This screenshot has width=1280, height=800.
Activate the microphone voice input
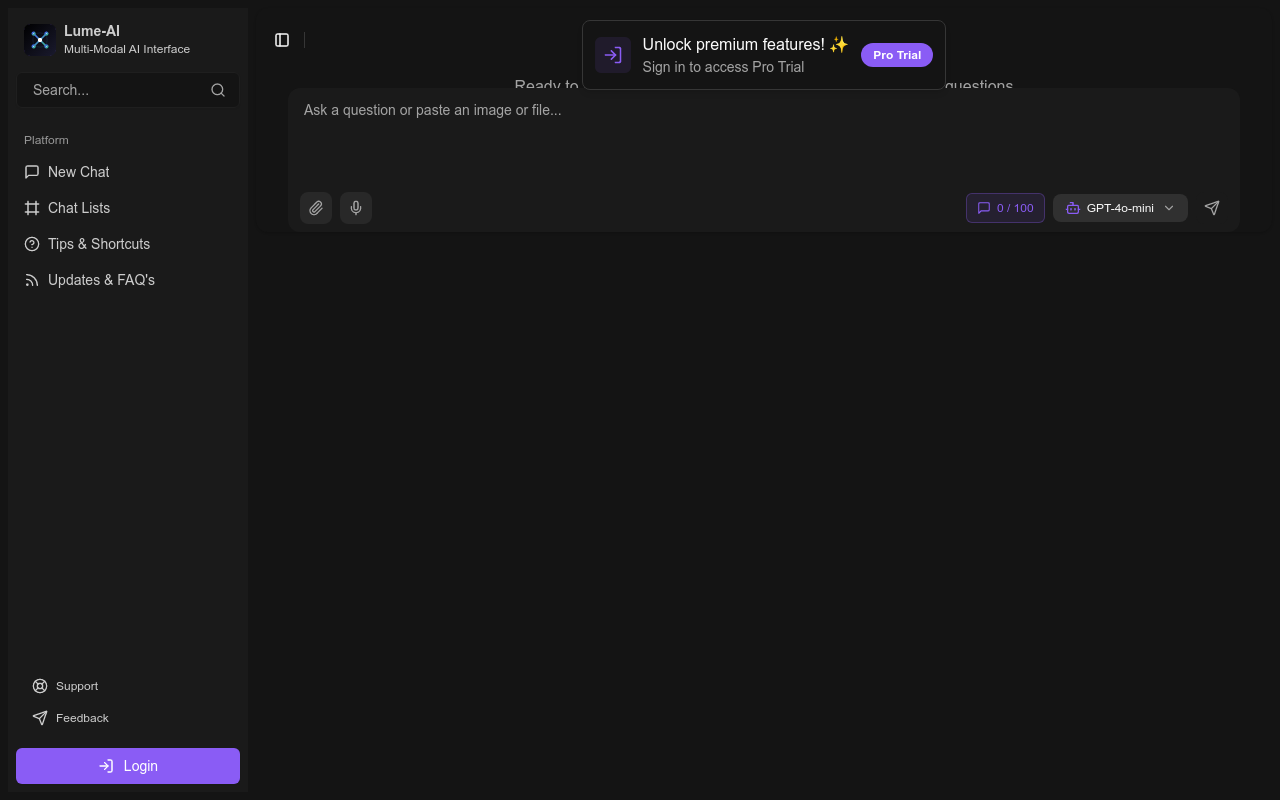[x=356, y=208]
